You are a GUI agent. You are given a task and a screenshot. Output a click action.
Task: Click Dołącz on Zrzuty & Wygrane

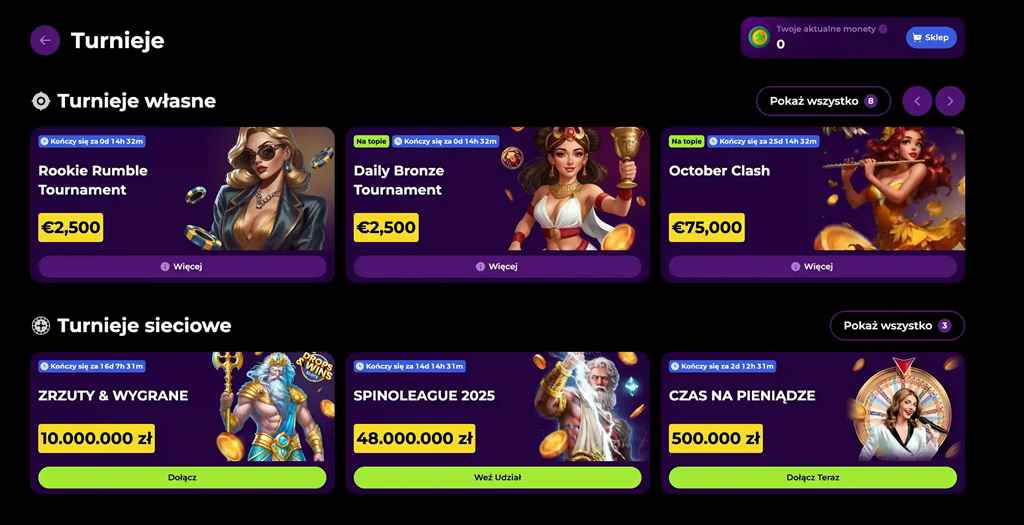tap(182, 477)
